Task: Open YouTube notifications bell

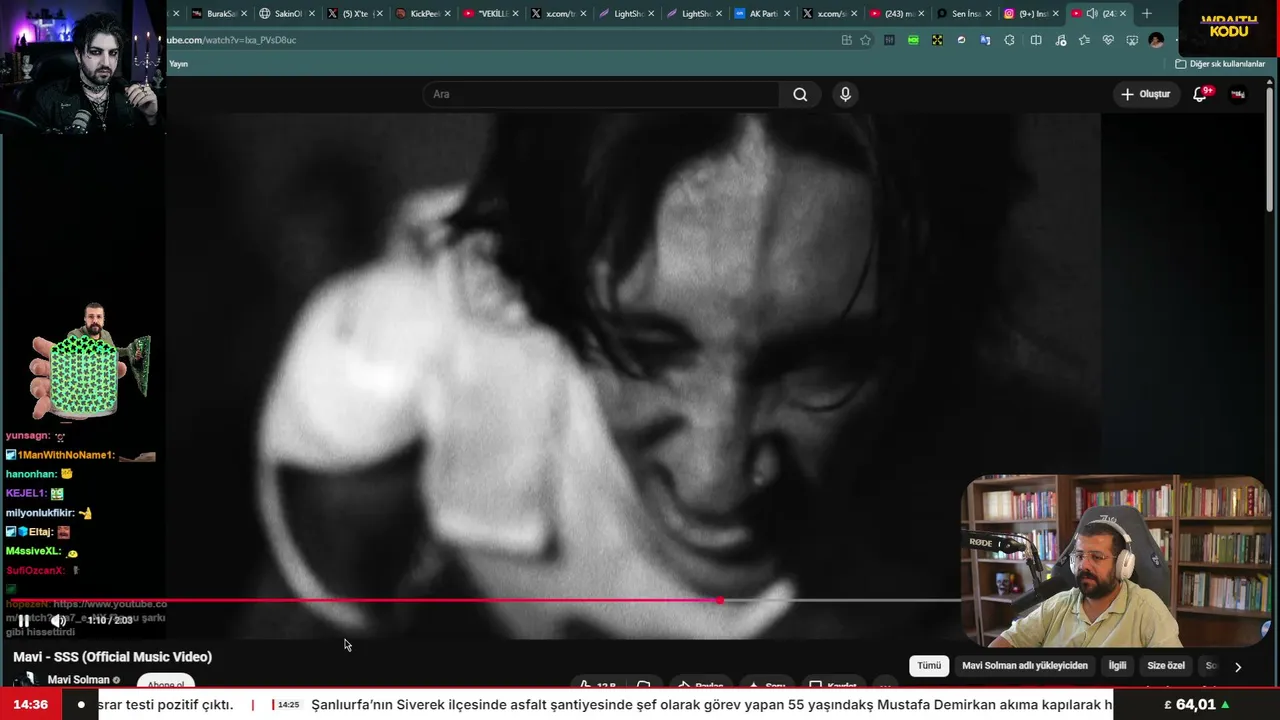Action: pyautogui.click(x=1200, y=94)
